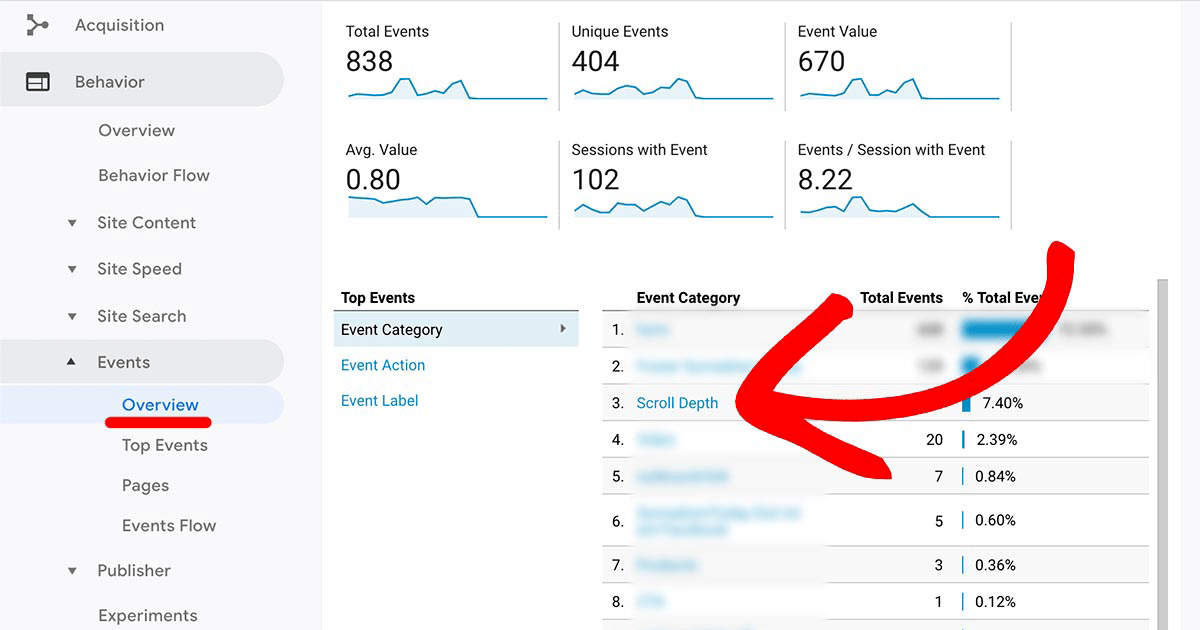Image resolution: width=1200 pixels, height=630 pixels.
Task: Switch to the Event Action view
Action: coord(382,365)
